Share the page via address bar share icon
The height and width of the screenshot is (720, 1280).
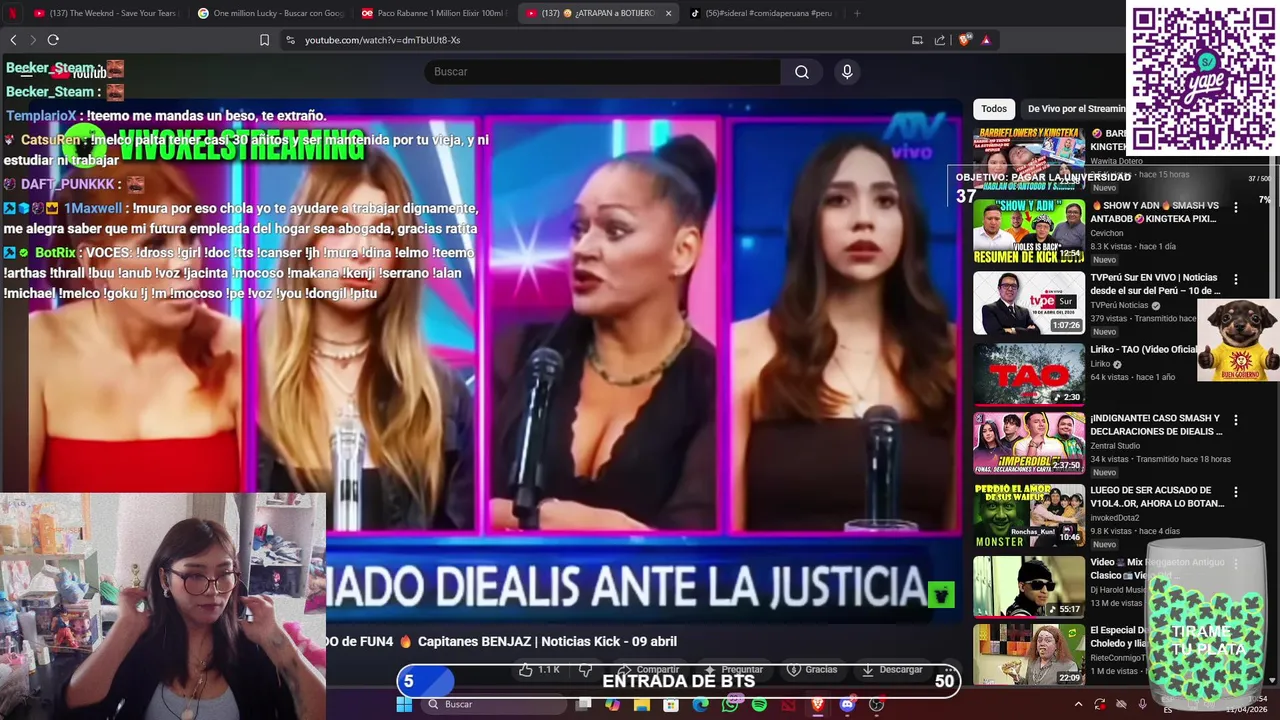(940, 40)
